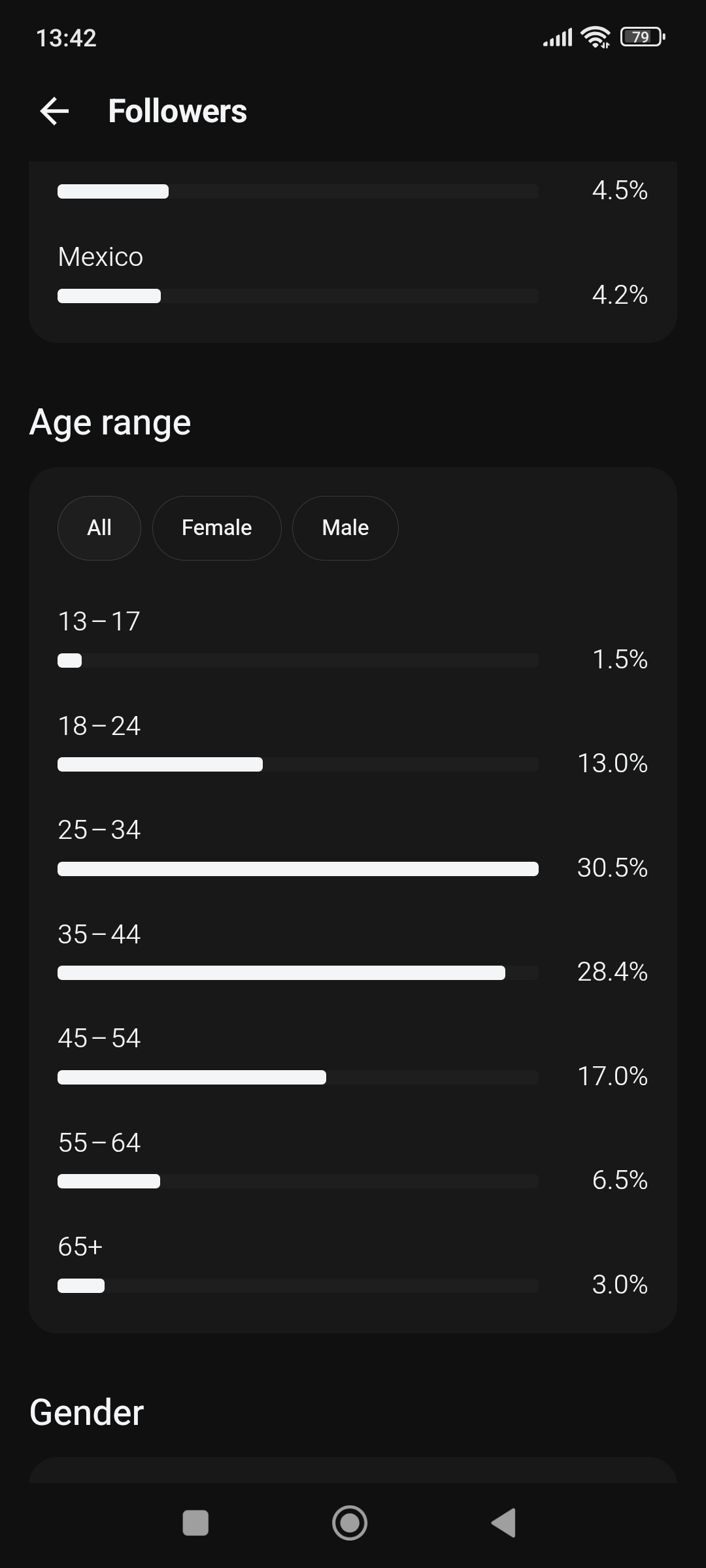Select the Female age filter chip
Viewport: 706px width, 1568px height.
[217, 528]
